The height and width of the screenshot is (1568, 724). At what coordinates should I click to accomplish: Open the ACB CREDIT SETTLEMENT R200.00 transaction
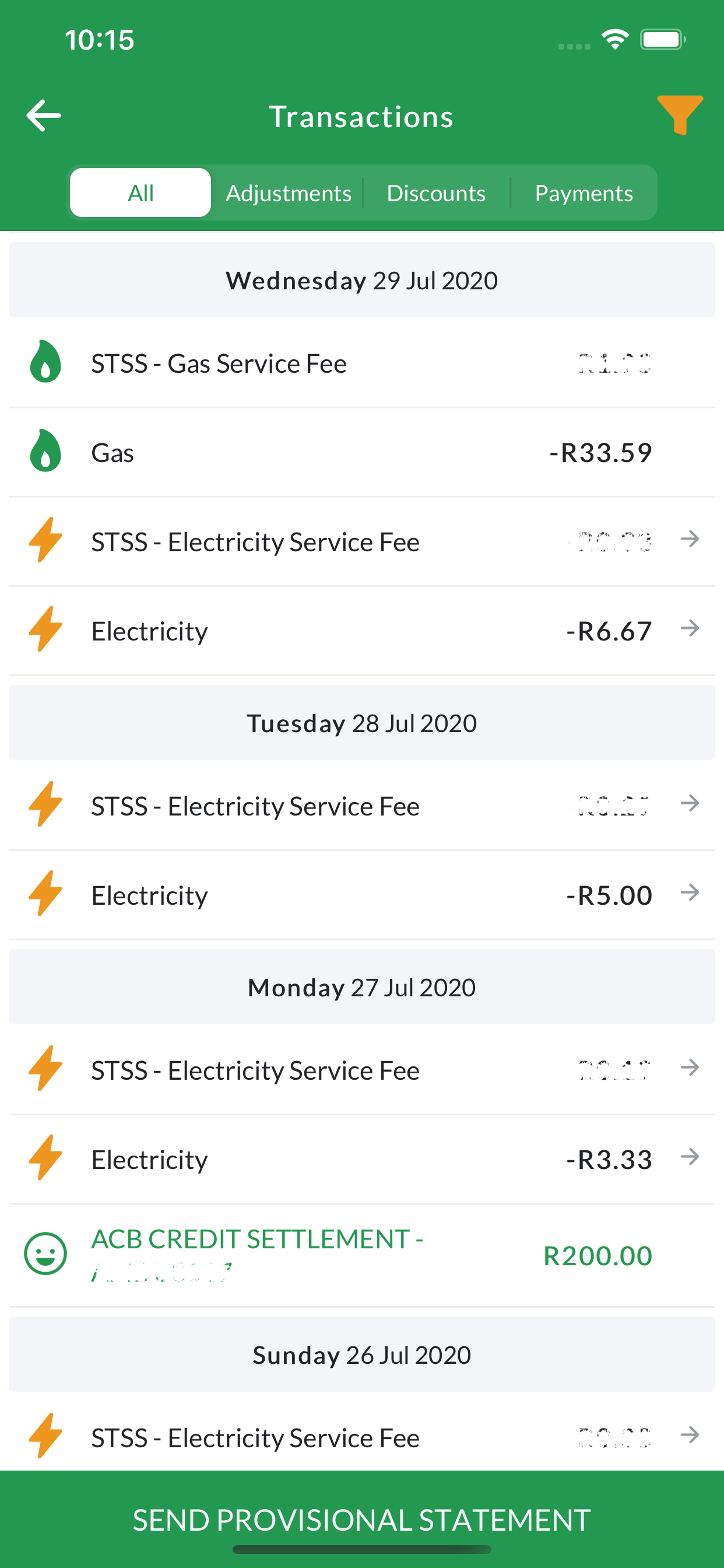(x=362, y=1255)
